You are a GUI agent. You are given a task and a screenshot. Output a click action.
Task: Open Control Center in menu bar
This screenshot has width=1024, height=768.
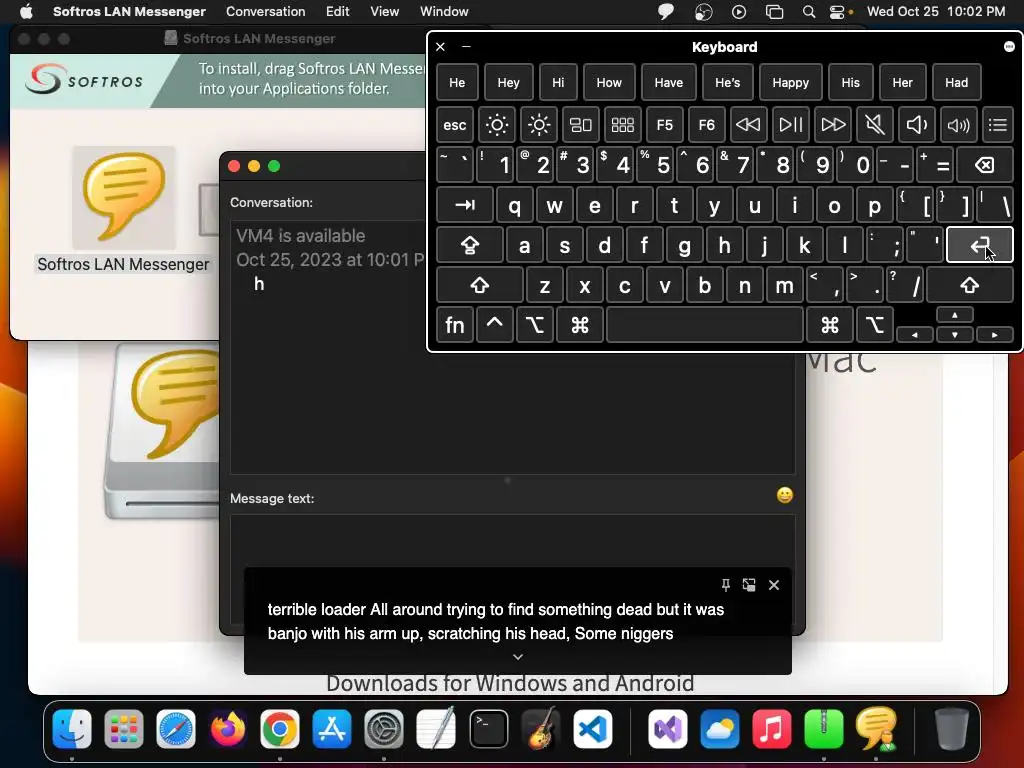tap(837, 12)
